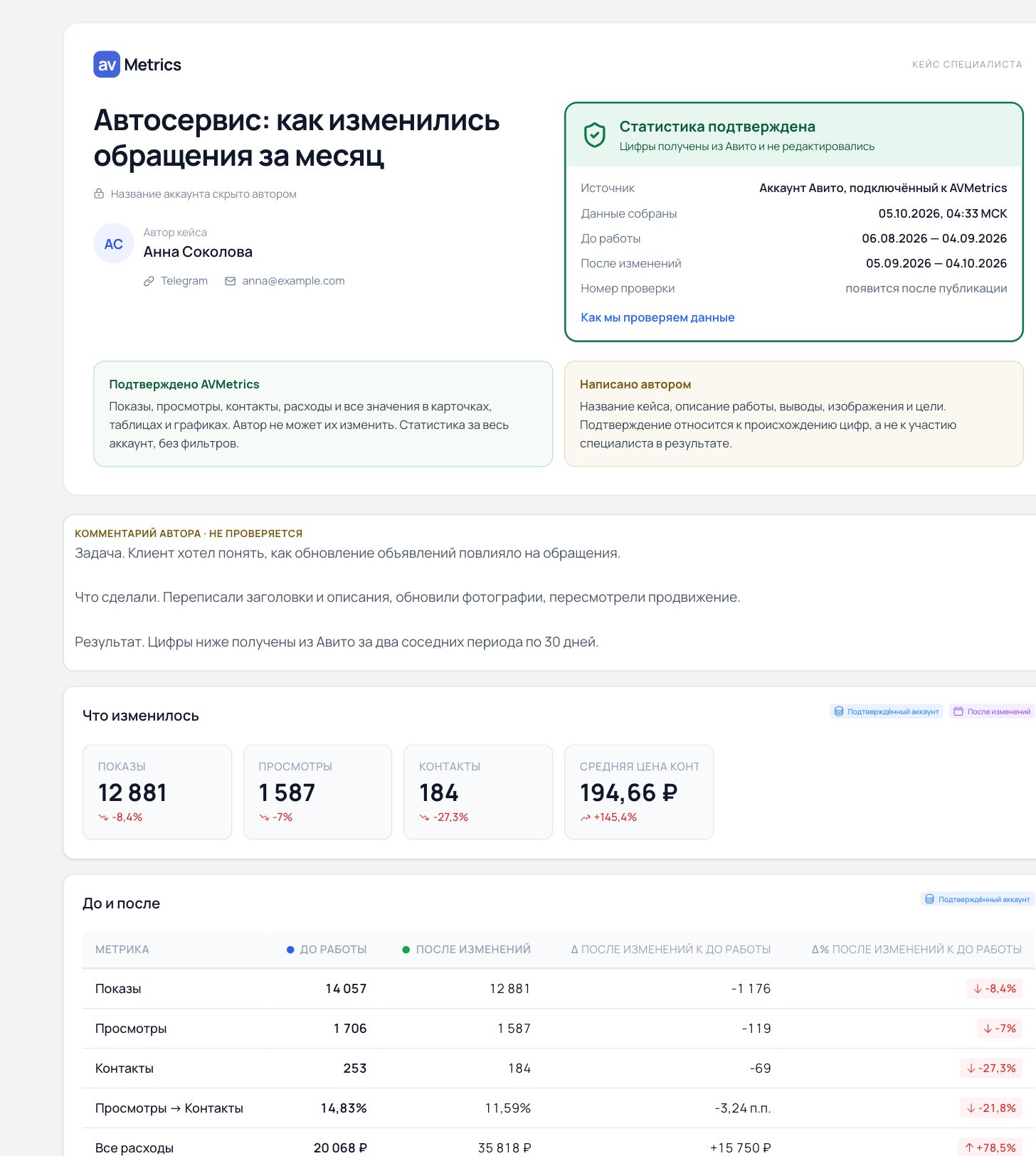Click the 'Метрика' column header
This screenshot has width=1036, height=1156.
pos(122,950)
